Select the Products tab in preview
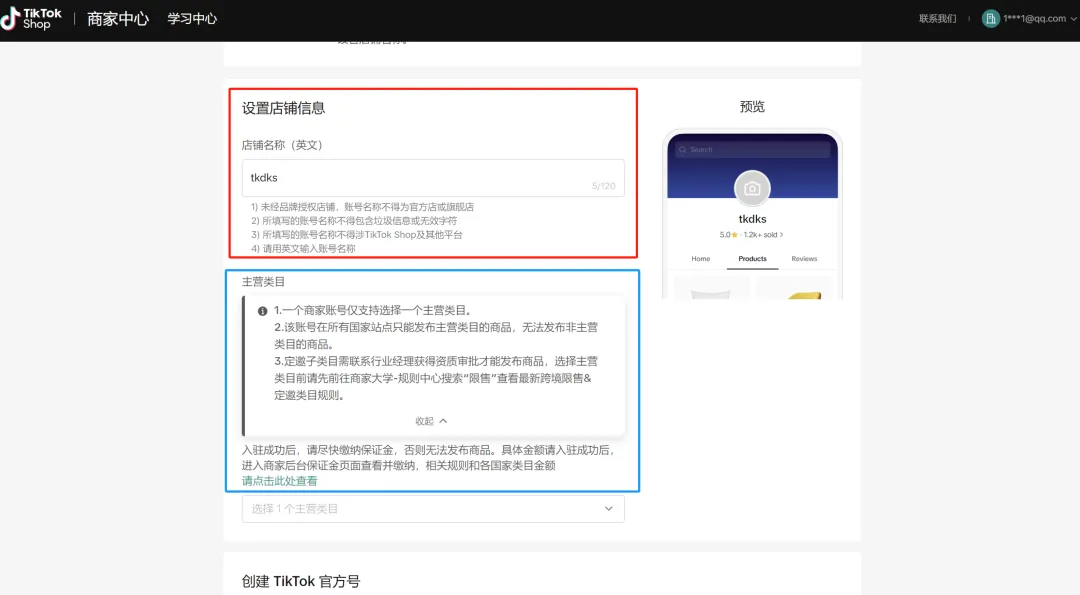Screen dimensions: 1080x595 click(752, 259)
